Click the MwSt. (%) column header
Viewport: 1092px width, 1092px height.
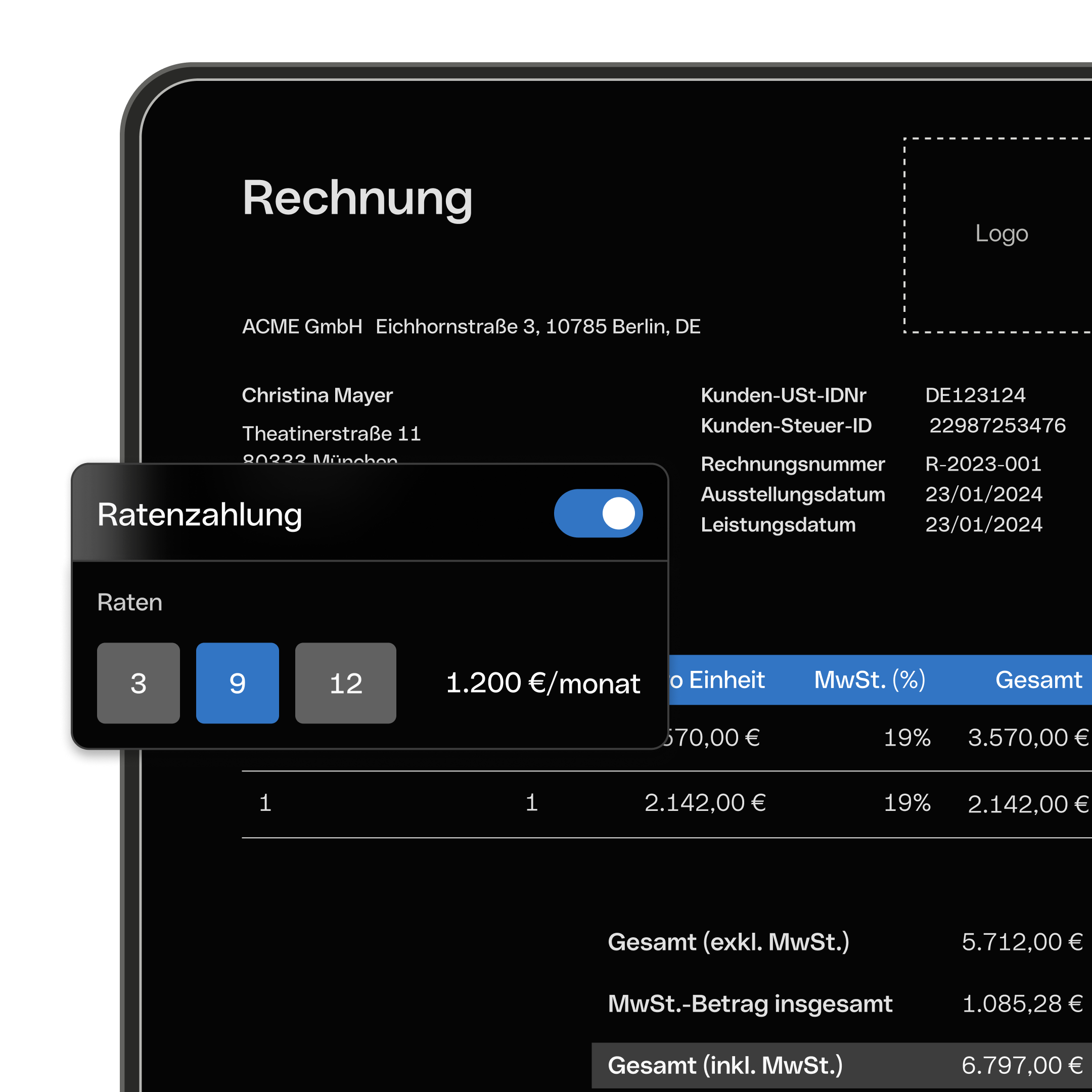(870, 679)
